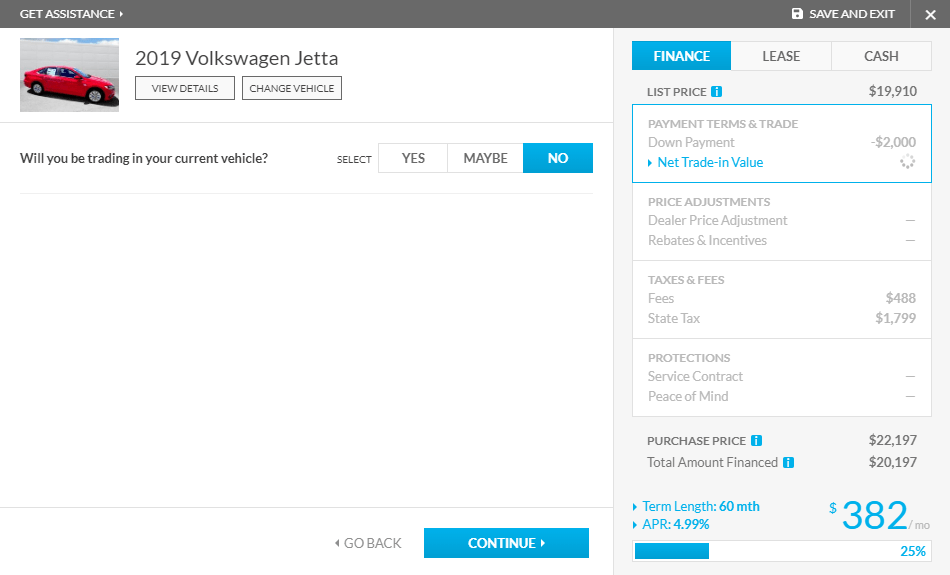Click Save and Exit text
The height and width of the screenshot is (575, 950).
[x=852, y=13]
